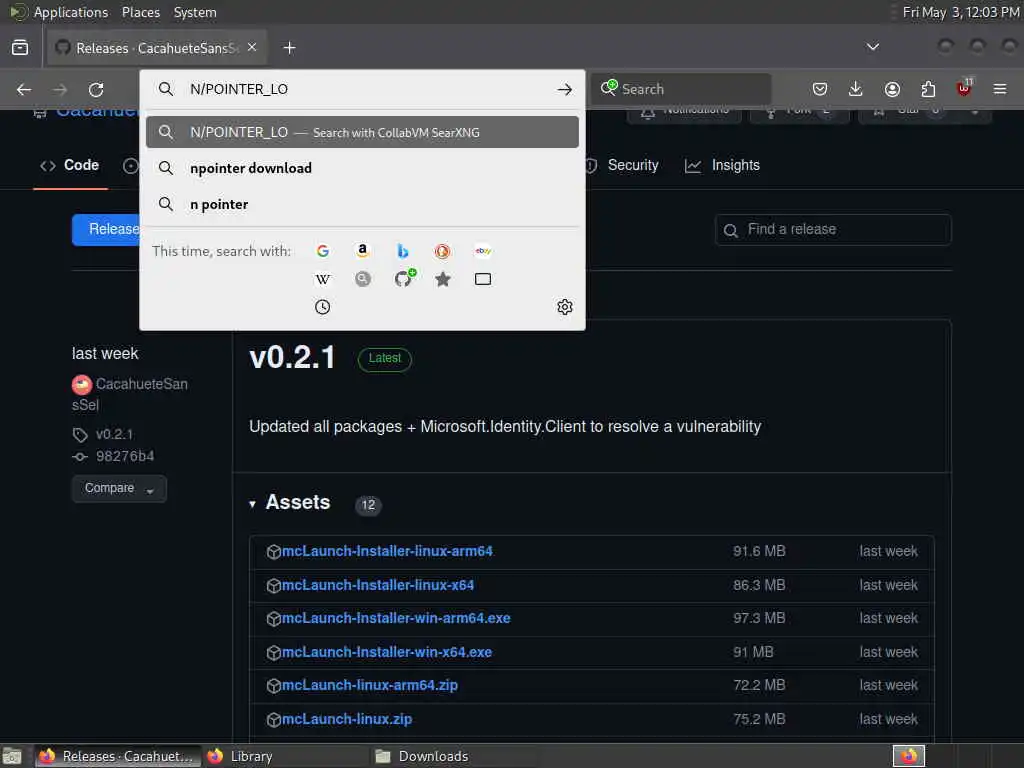
Task: Open search settings gear
Action: (x=564, y=307)
